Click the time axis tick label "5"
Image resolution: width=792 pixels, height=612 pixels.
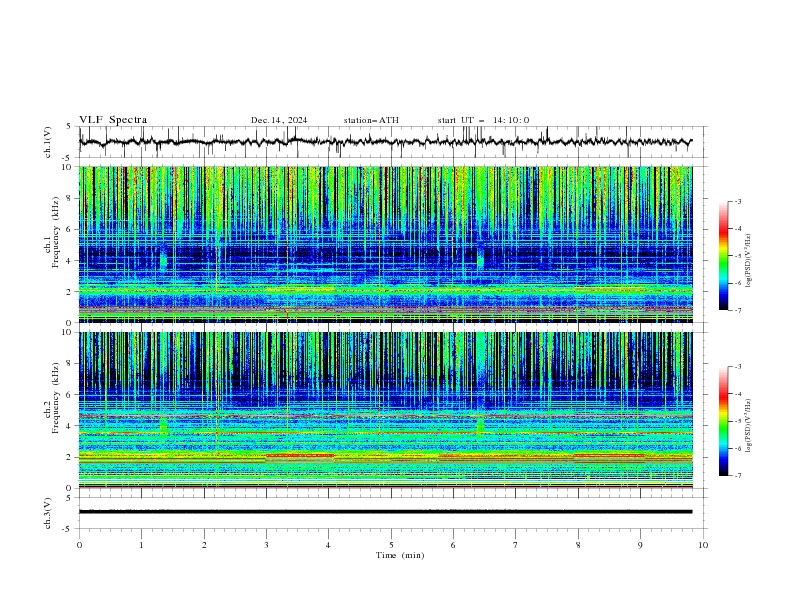coord(391,545)
